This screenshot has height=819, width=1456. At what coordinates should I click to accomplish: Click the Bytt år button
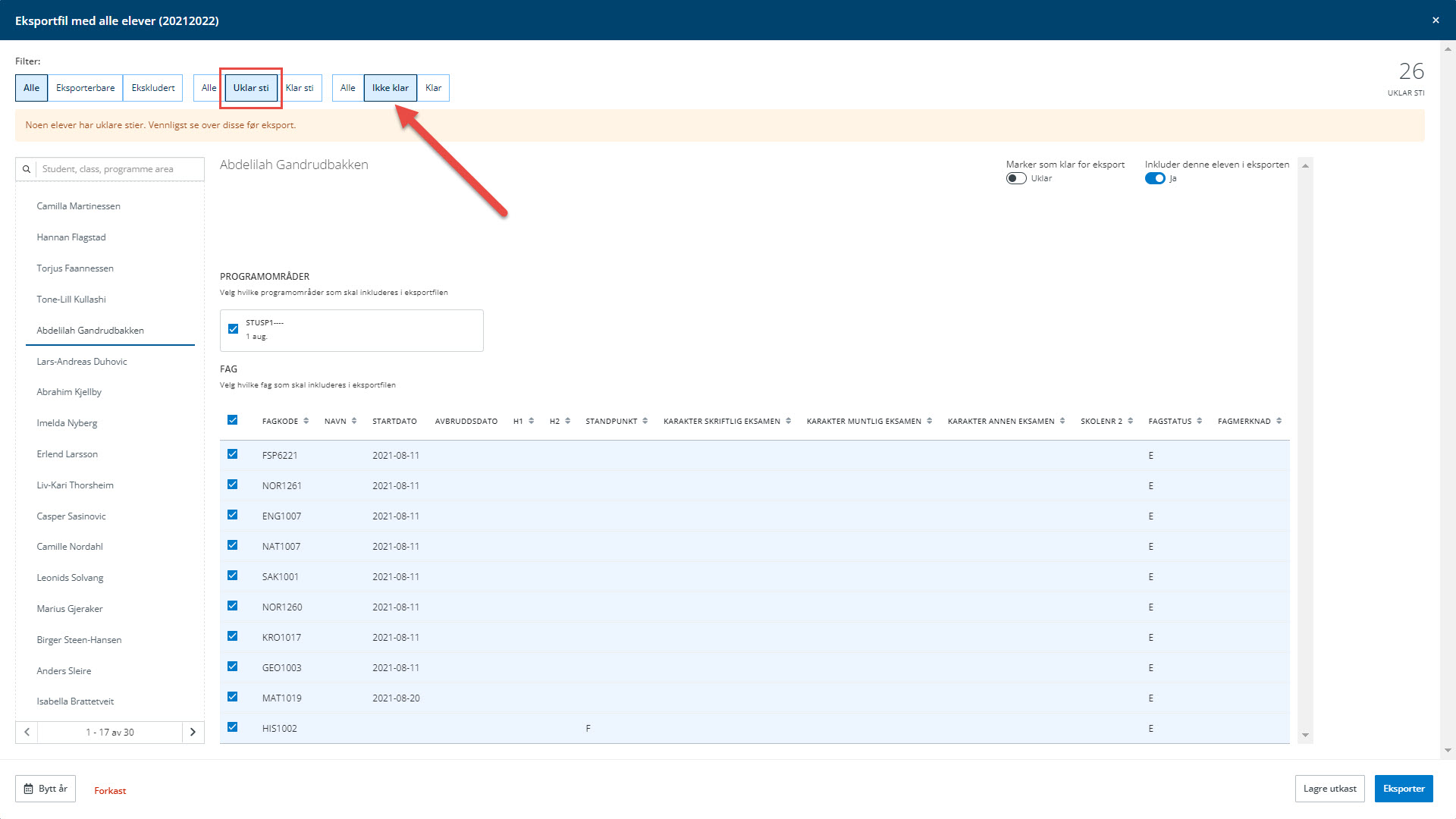[45, 789]
